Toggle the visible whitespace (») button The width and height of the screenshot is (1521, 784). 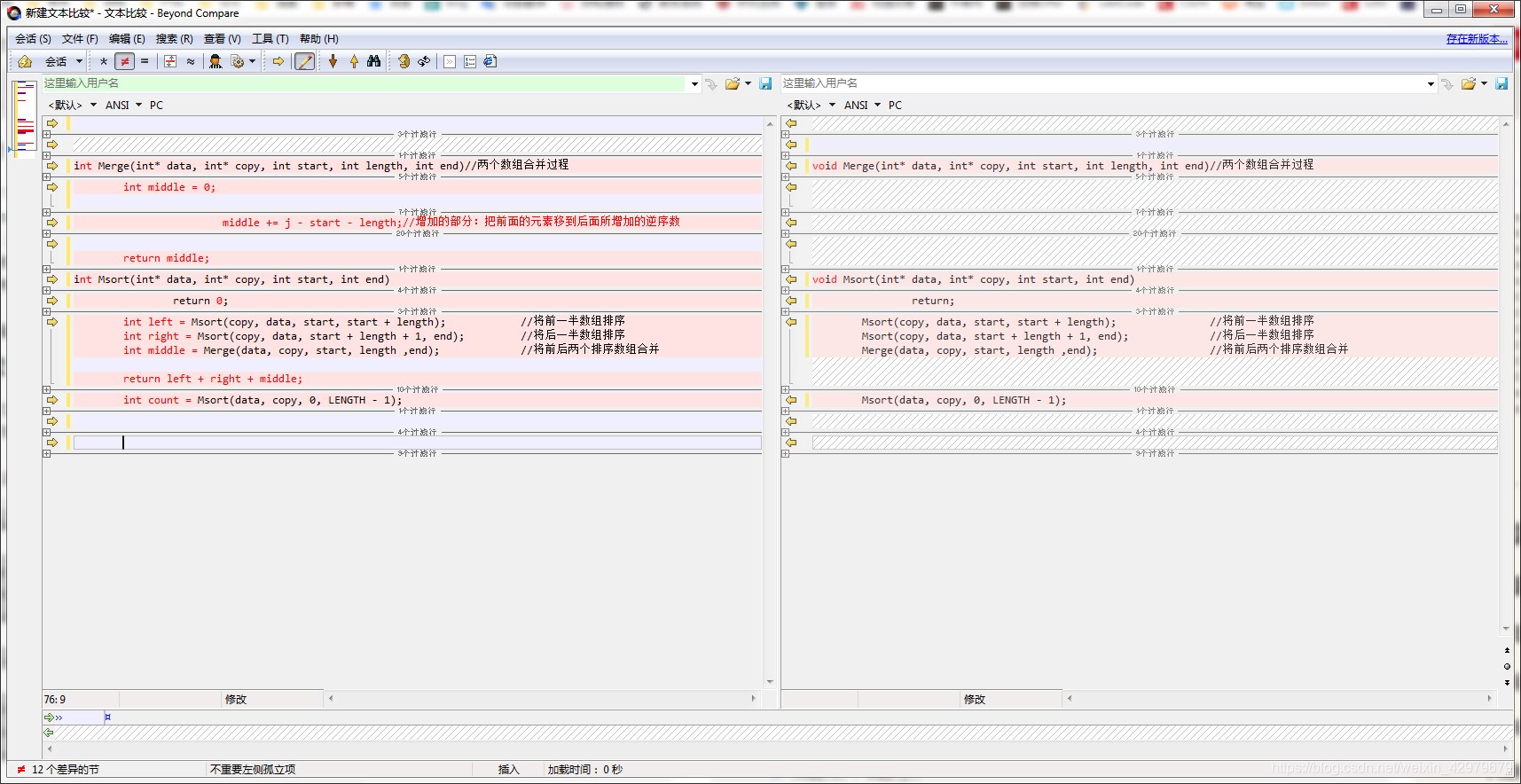[x=450, y=61]
